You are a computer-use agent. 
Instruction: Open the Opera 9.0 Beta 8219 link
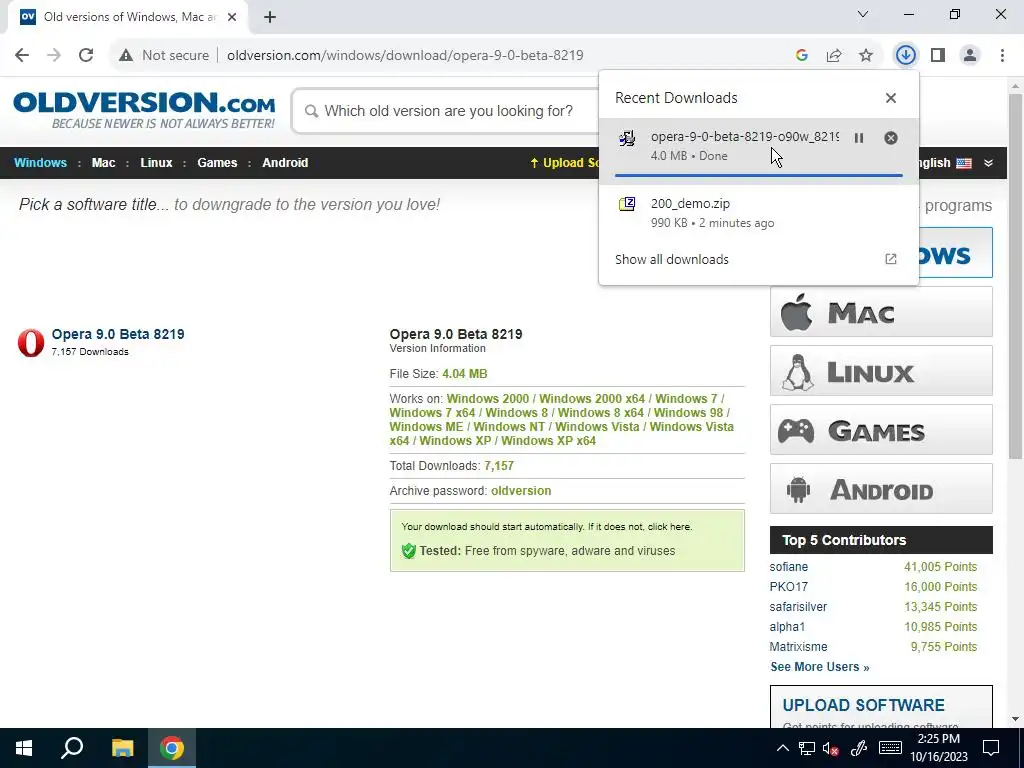118,334
